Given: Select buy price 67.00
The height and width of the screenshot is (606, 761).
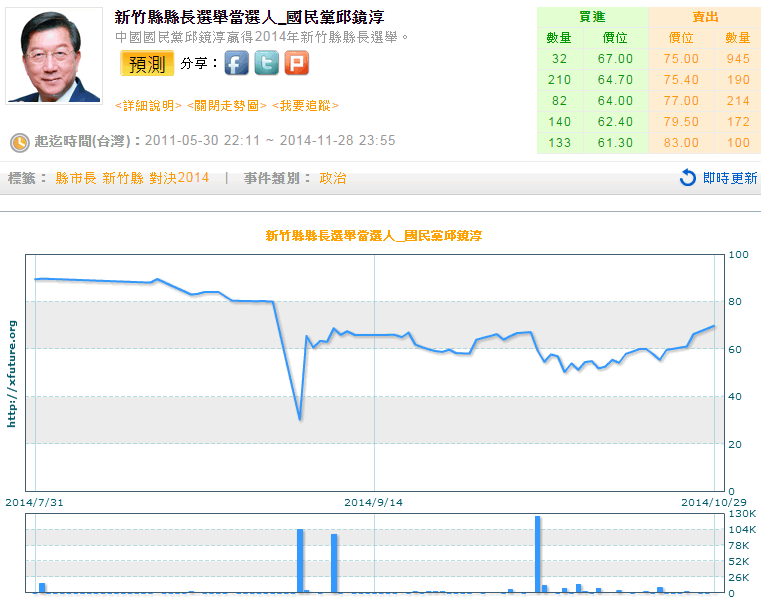Looking at the screenshot, I should click(x=615, y=59).
